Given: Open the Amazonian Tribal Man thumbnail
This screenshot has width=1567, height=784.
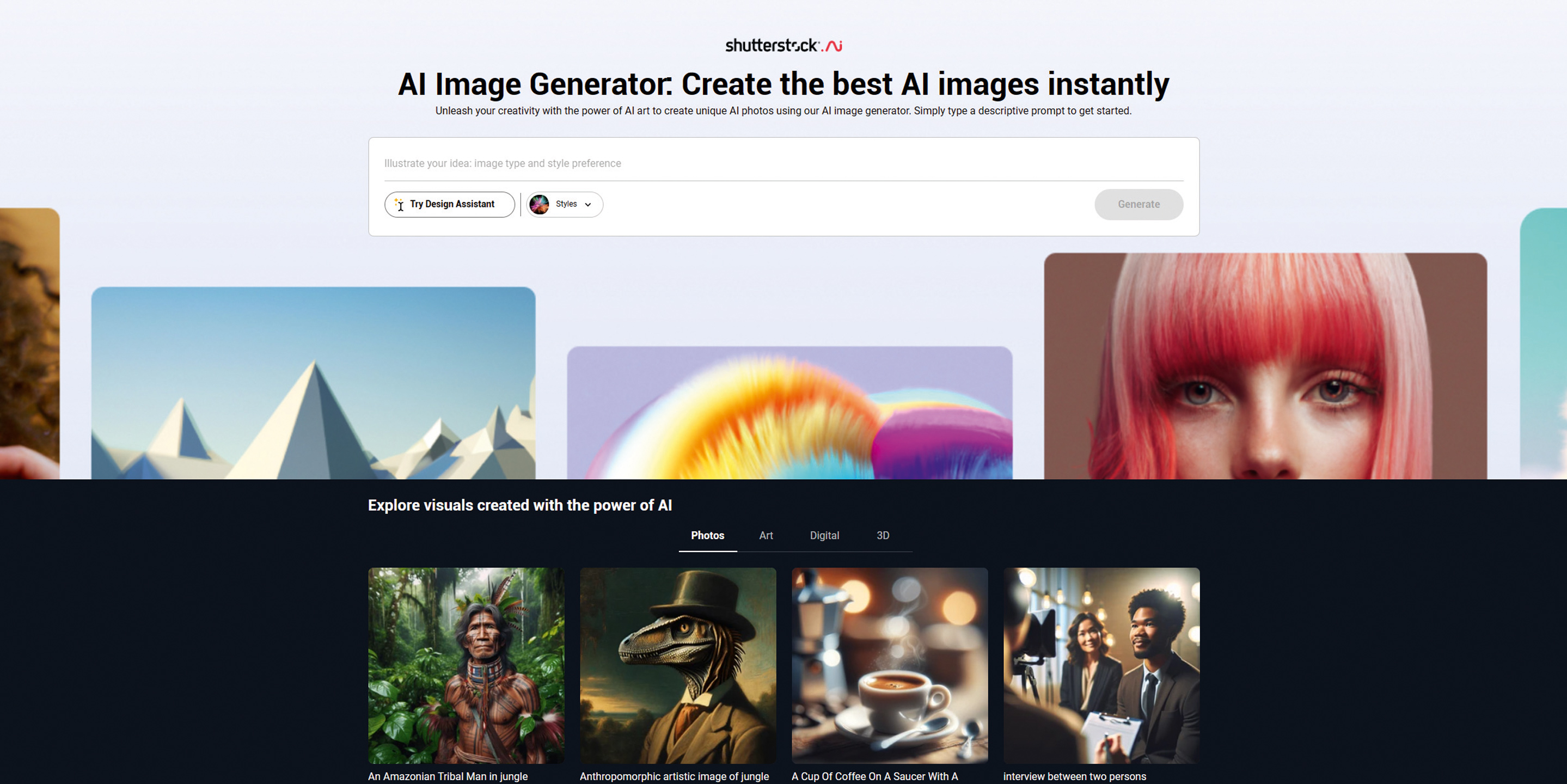Looking at the screenshot, I should pos(466,665).
